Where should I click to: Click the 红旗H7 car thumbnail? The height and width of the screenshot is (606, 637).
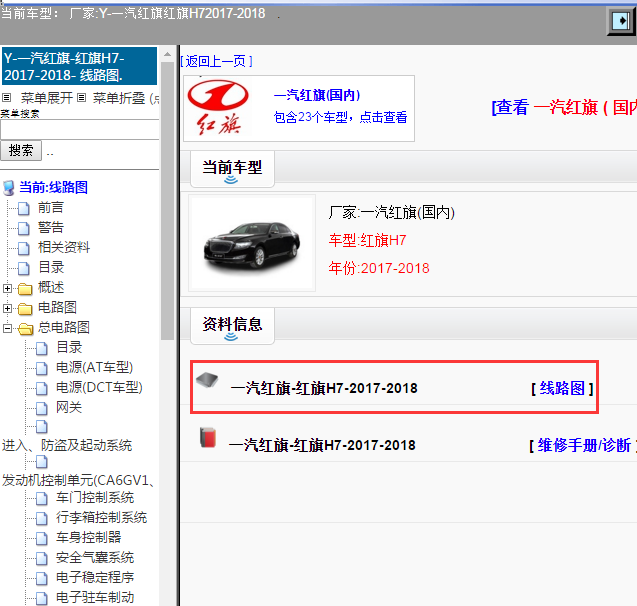click(x=252, y=243)
